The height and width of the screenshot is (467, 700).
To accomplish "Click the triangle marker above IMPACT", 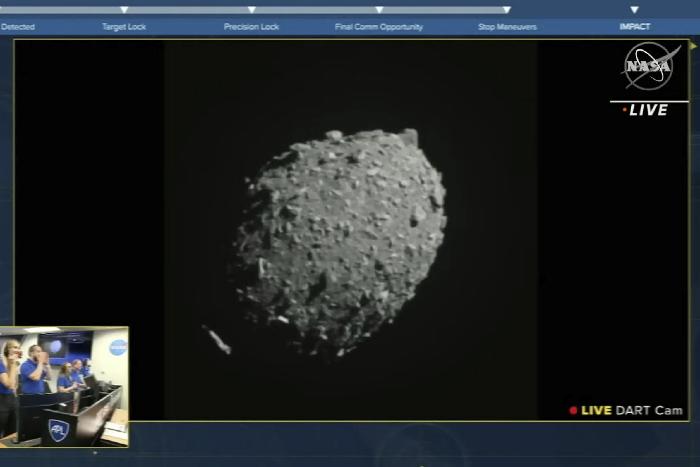I will coord(634,10).
